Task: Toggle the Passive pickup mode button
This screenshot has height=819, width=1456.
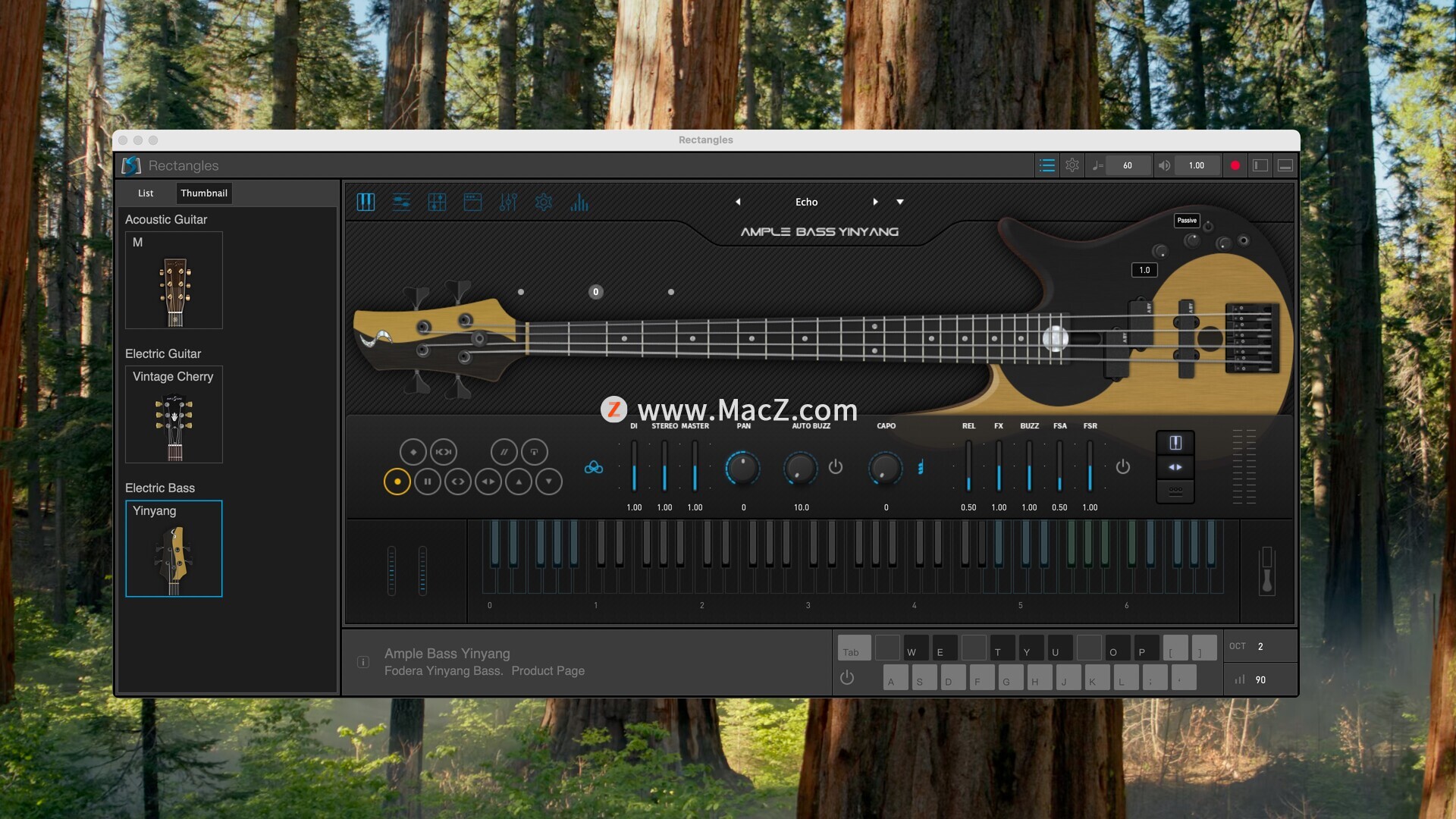Action: (x=1187, y=221)
